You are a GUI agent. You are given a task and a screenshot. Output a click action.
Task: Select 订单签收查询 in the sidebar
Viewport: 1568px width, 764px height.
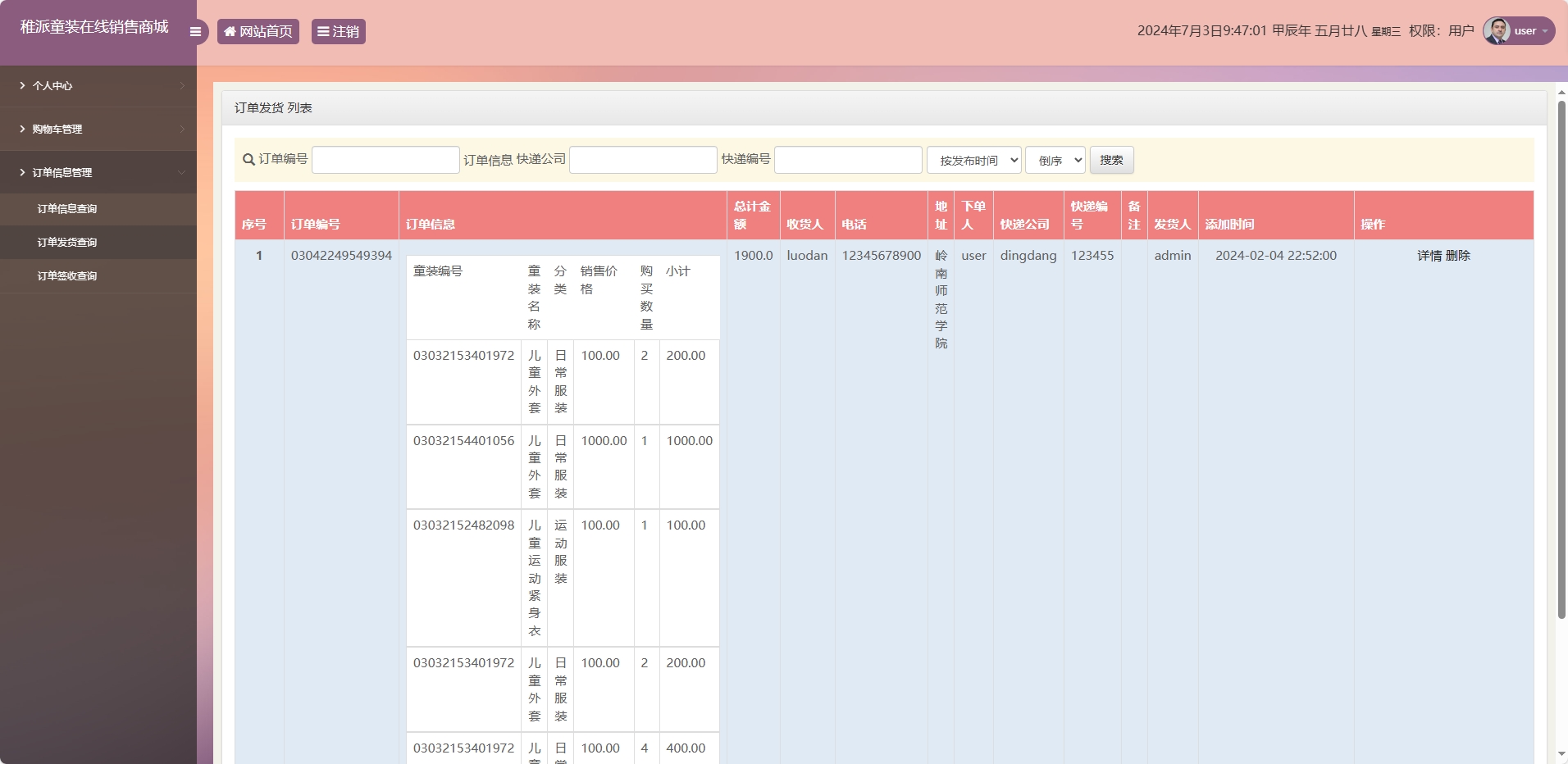tap(66, 275)
